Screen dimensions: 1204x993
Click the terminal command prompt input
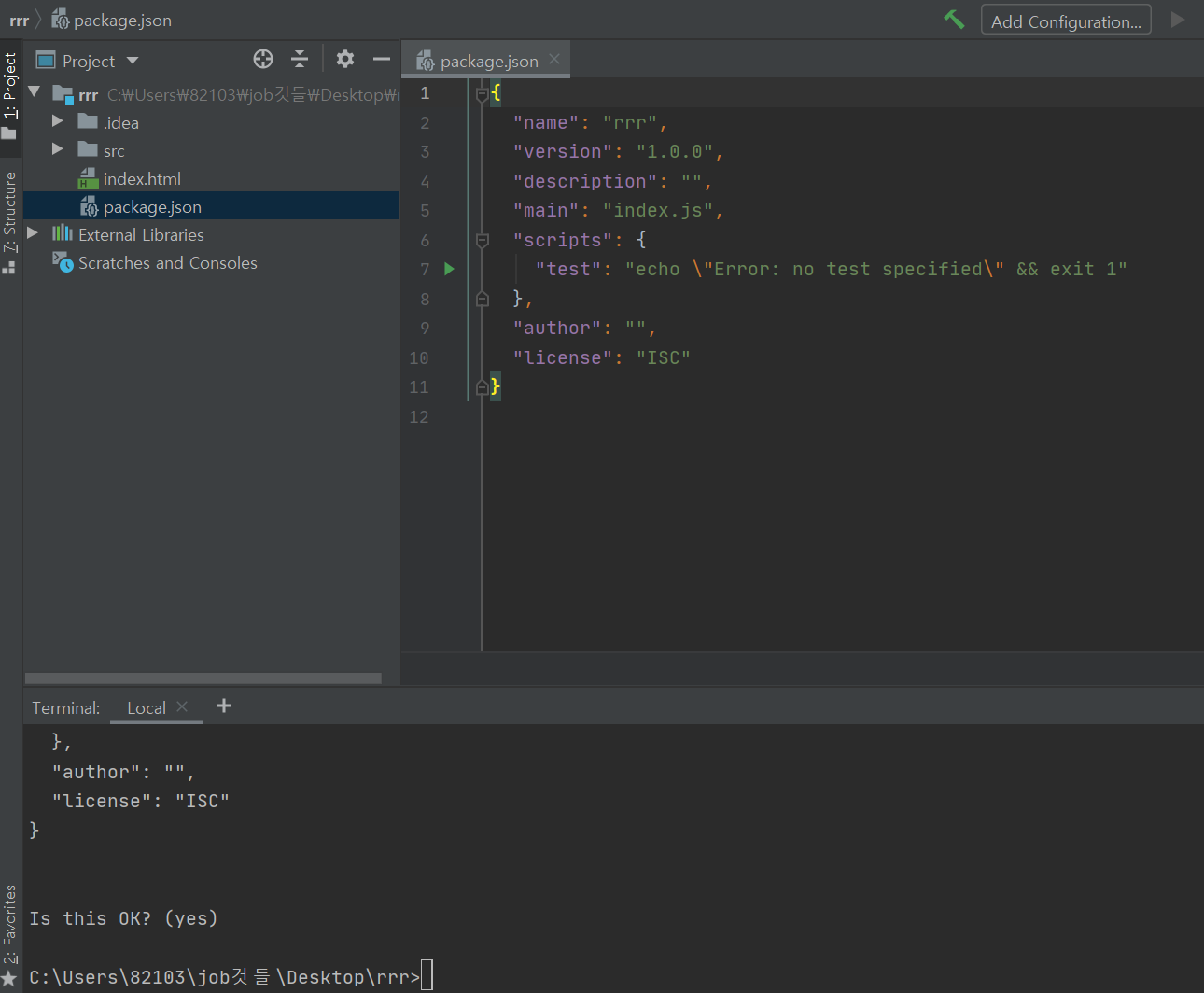click(427, 975)
